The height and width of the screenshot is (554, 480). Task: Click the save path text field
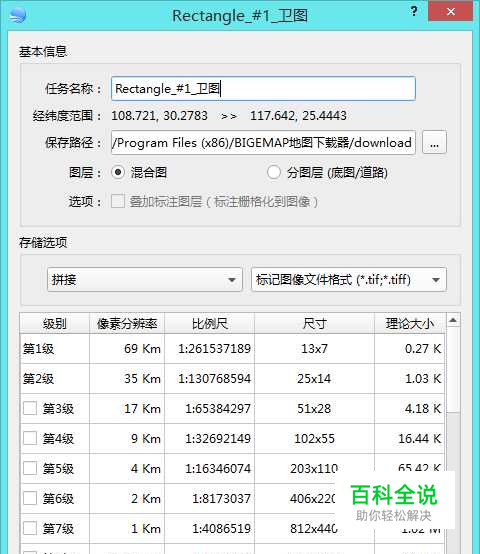tap(263, 143)
